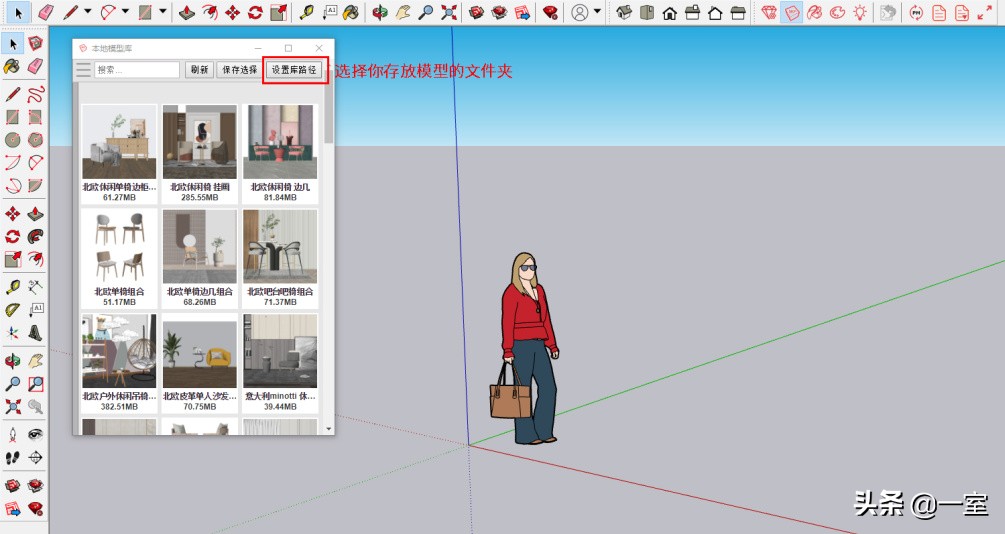Viewport: 1005px width, 534px height.
Task: Open the user account icon
Action: [579, 13]
